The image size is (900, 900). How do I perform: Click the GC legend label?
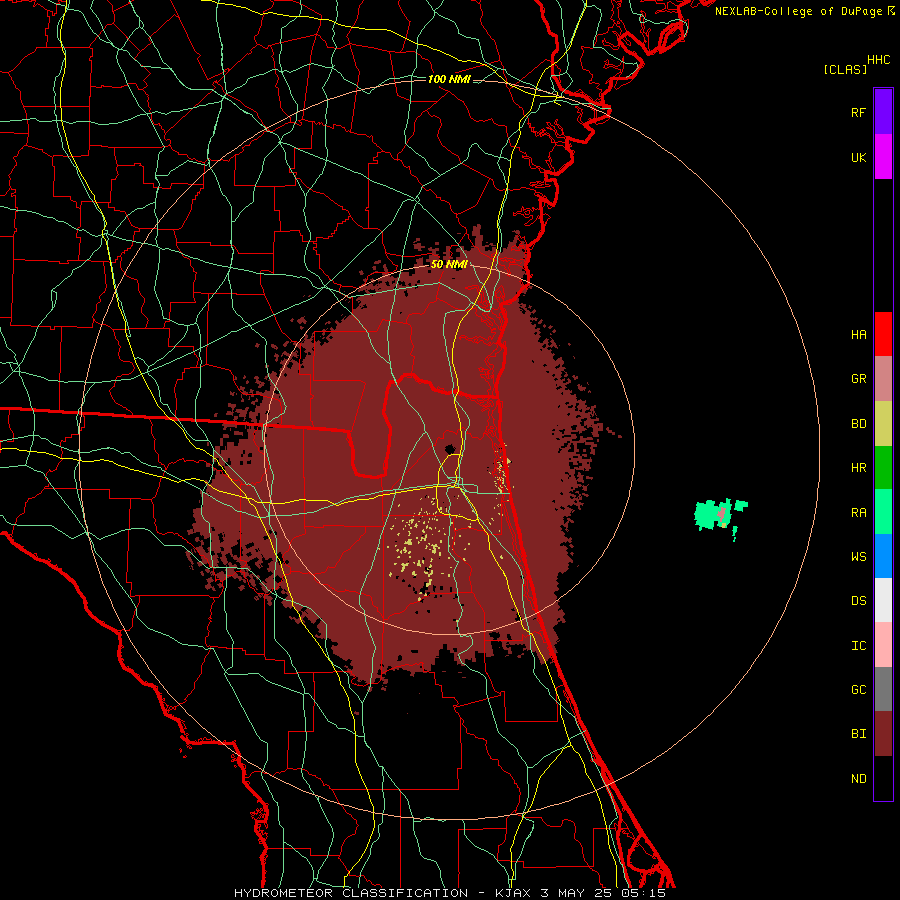858,690
